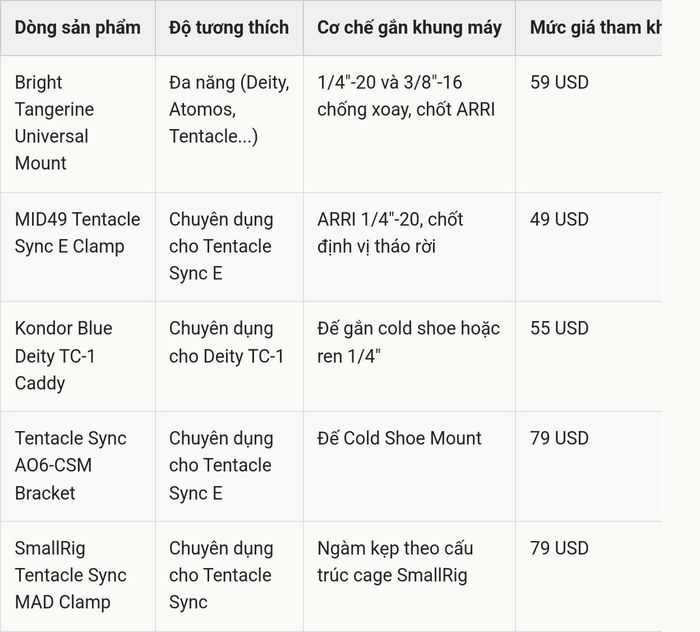The image size is (700, 632).
Task: Select the SmallRig Tentacle Sync MAD Clamp cell
Action: click(78, 576)
